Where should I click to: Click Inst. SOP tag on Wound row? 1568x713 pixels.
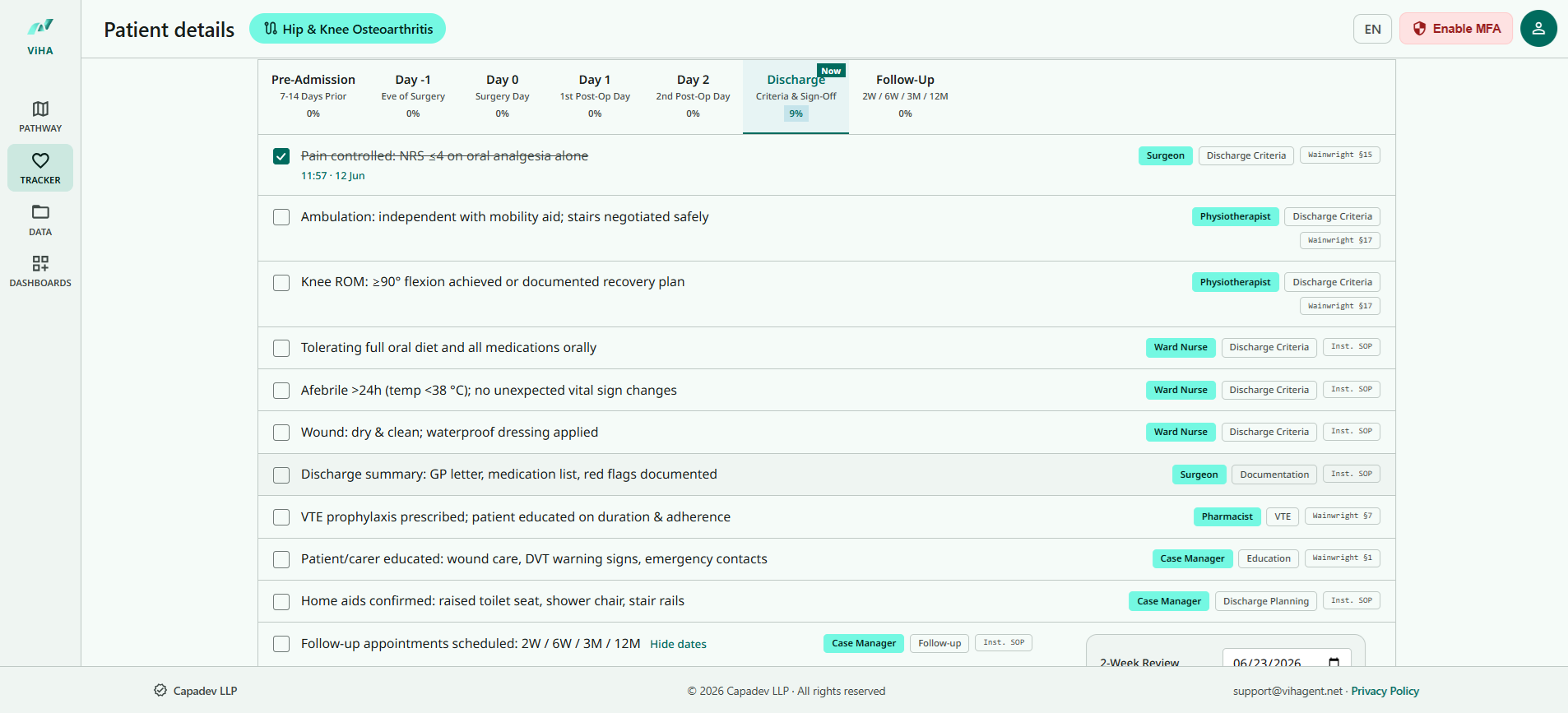(1351, 431)
